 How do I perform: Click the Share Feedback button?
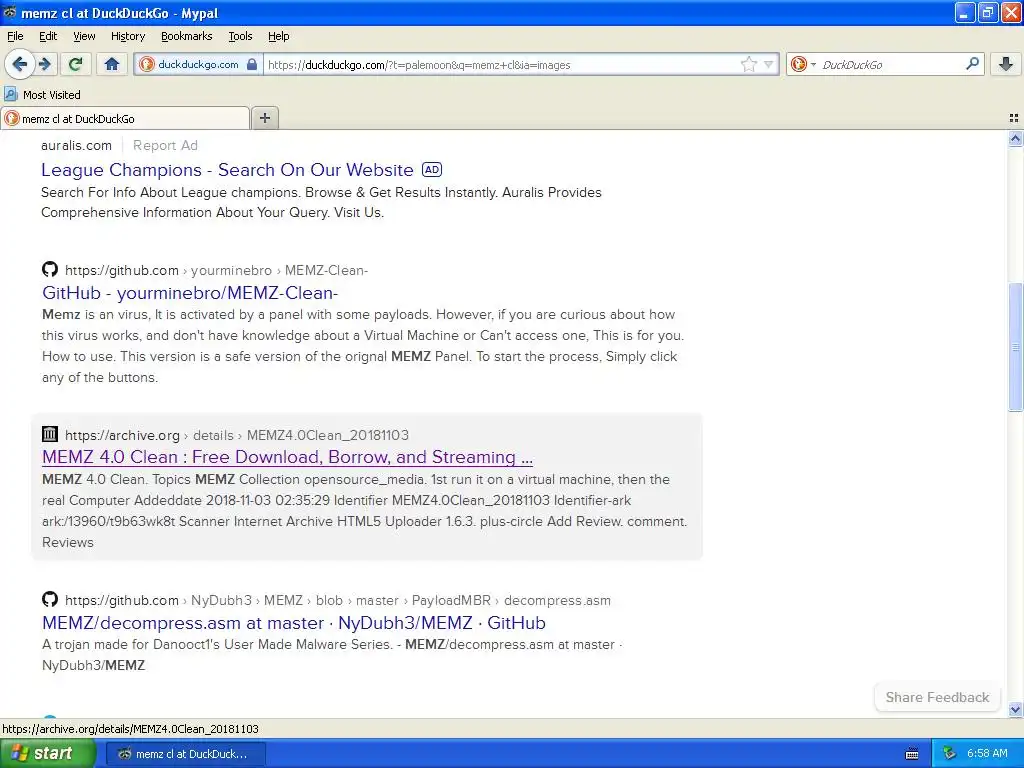937,697
